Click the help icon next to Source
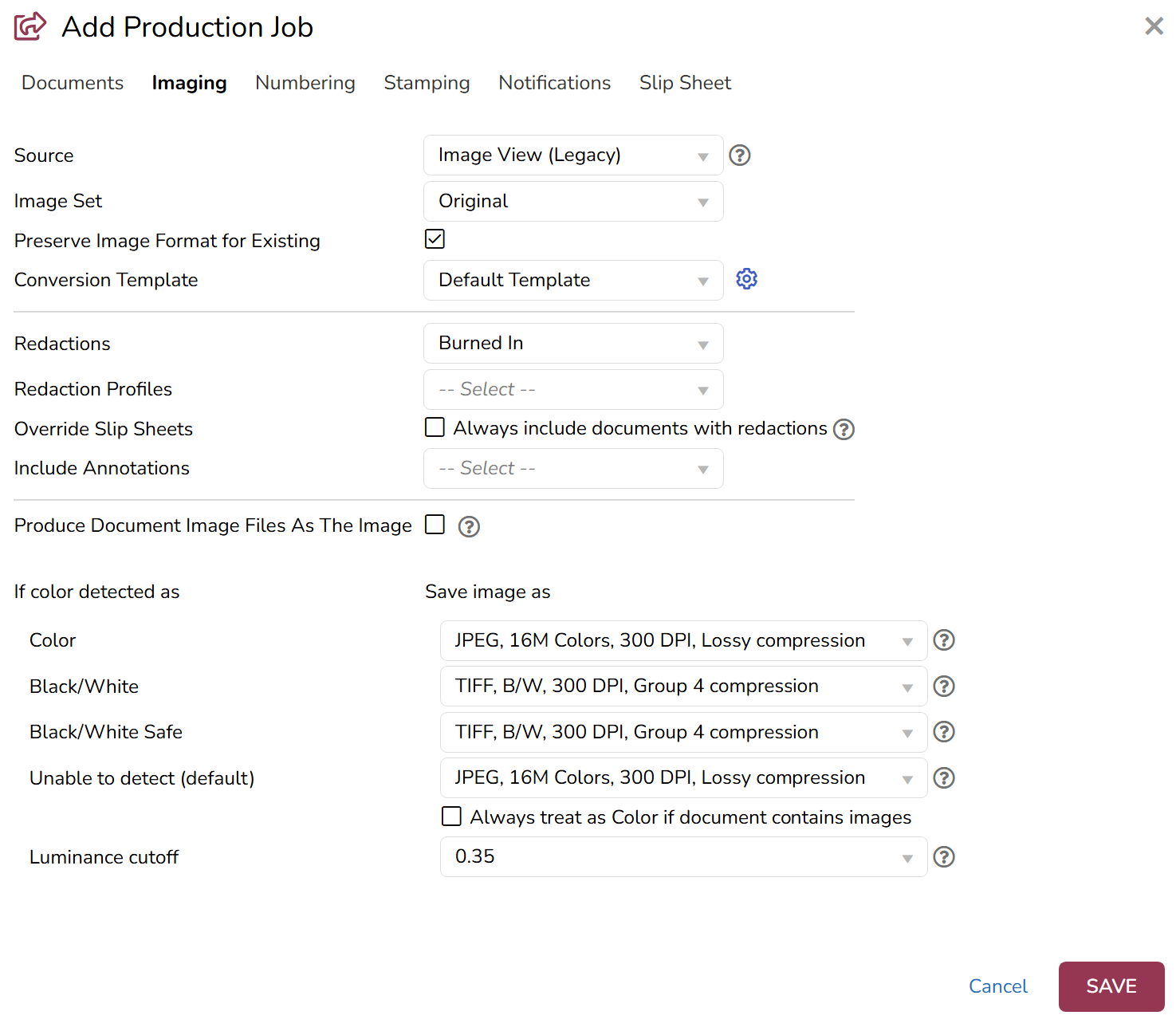Viewport: 1176px width, 1027px height. (x=739, y=155)
